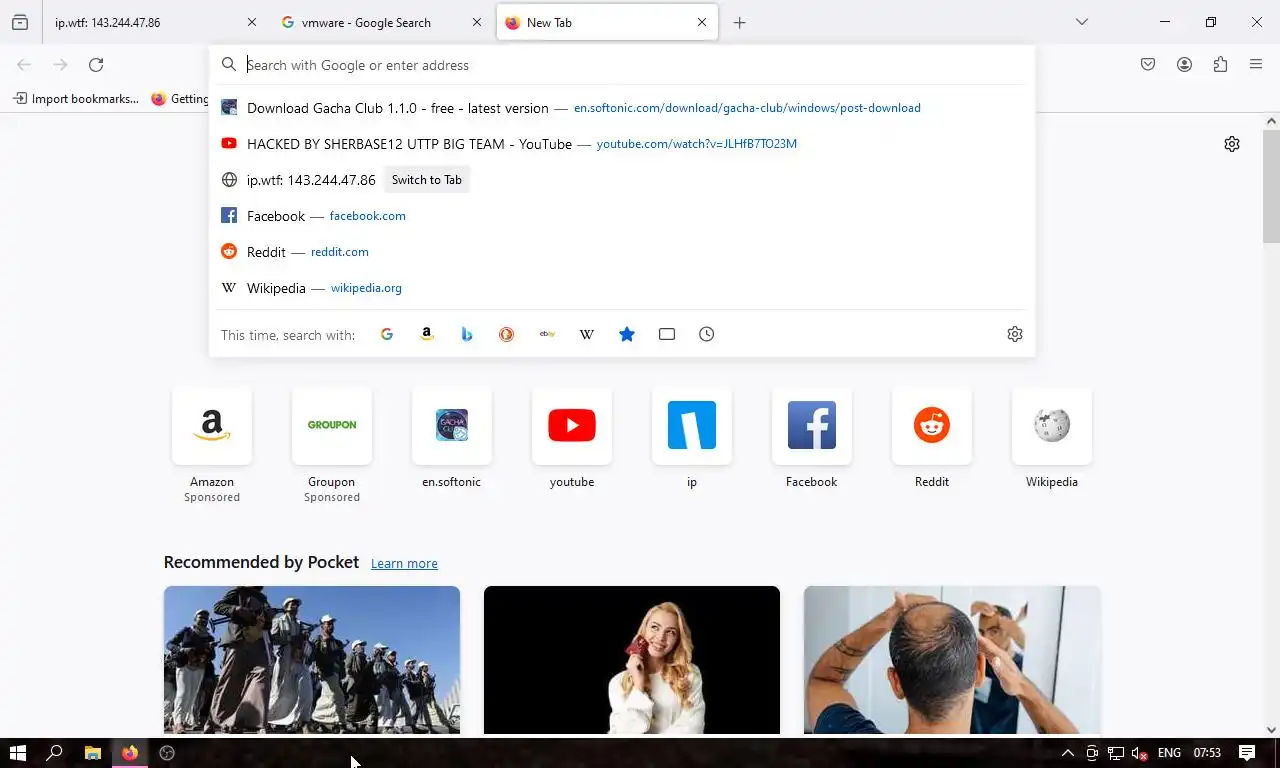Click the Switch to Tab button
The height and width of the screenshot is (768, 1280).
click(427, 180)
